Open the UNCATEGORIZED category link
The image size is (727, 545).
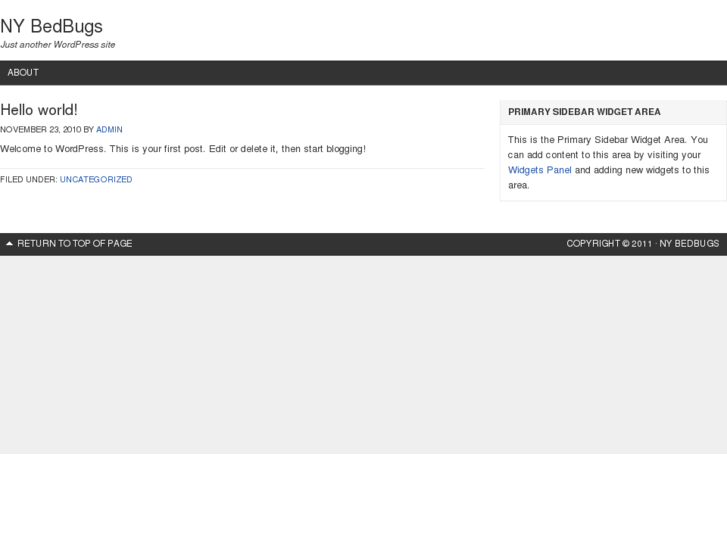coord(96,180)
